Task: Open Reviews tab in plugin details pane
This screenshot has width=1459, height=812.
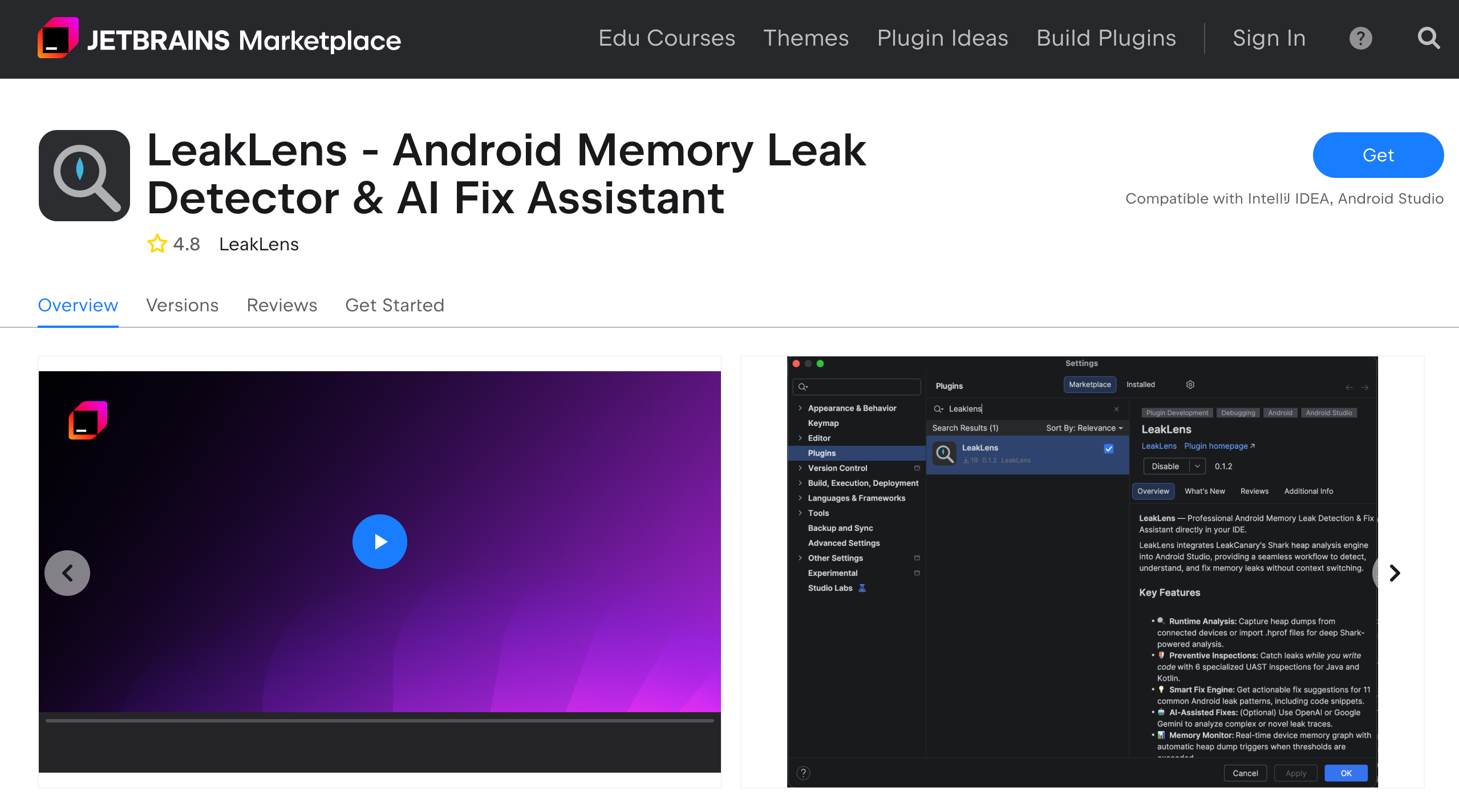Action: (1254, 491)
